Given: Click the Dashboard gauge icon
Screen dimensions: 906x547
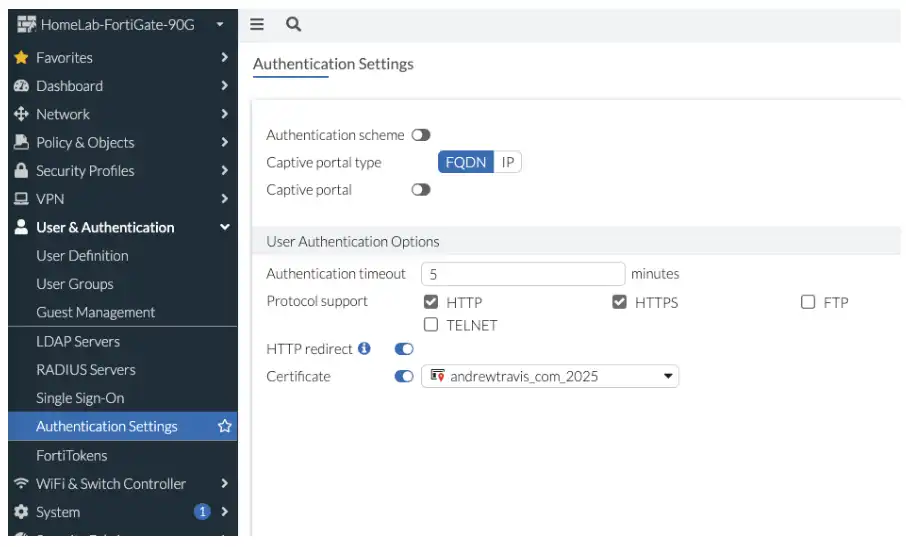Looking at the screenshot, I should [x=21, y=86].
